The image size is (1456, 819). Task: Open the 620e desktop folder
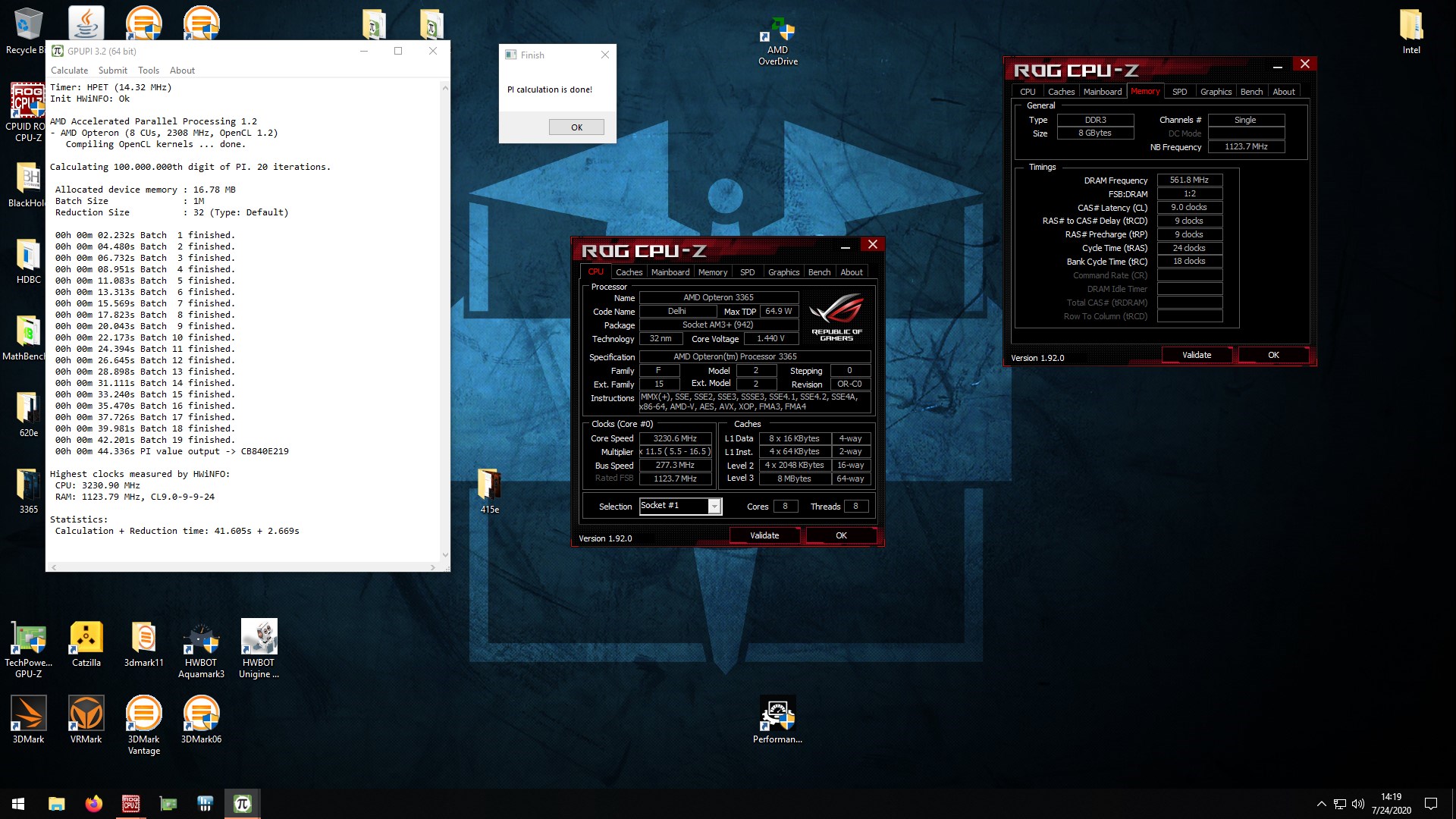28,414
